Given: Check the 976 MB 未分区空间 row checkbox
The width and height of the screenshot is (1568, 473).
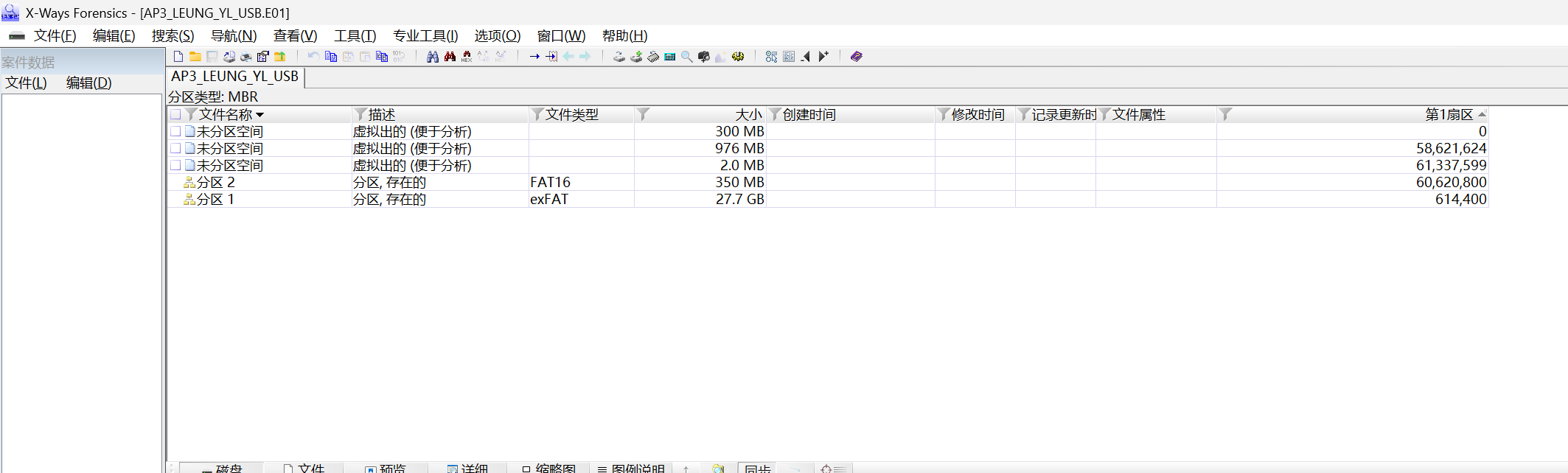Looking at the screenshot, I should coord(175,148).
